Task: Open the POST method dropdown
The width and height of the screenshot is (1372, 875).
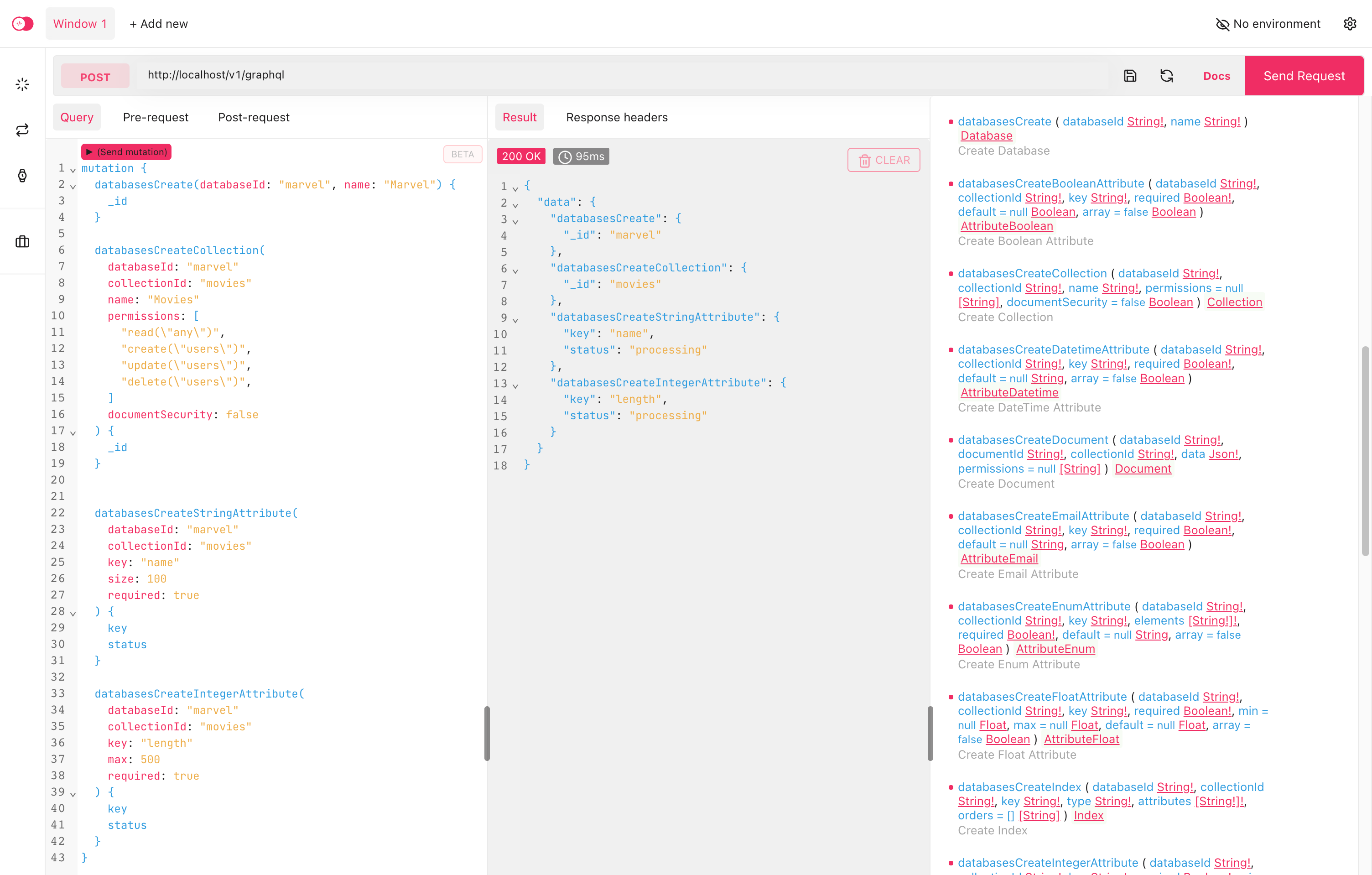Action: click(x=95, y=76)
